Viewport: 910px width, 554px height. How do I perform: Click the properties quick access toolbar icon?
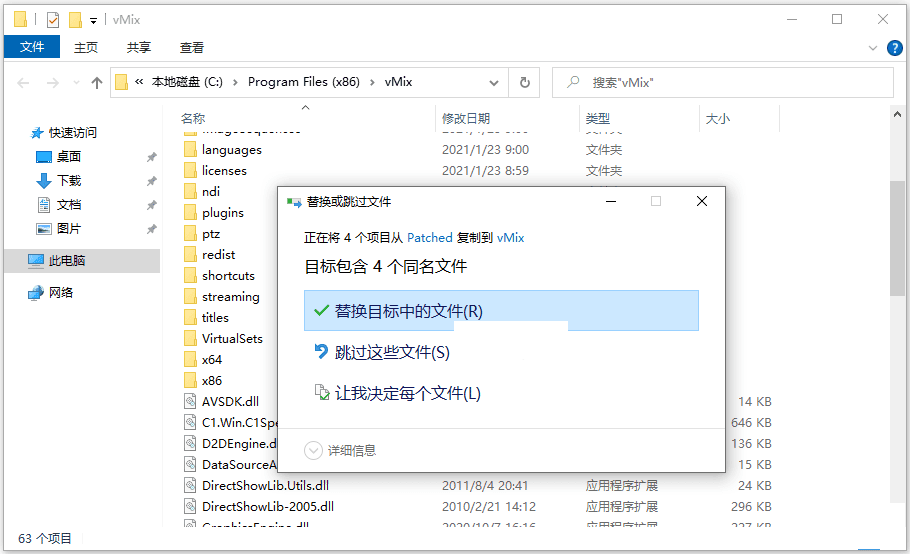click(x=53, y=20)
